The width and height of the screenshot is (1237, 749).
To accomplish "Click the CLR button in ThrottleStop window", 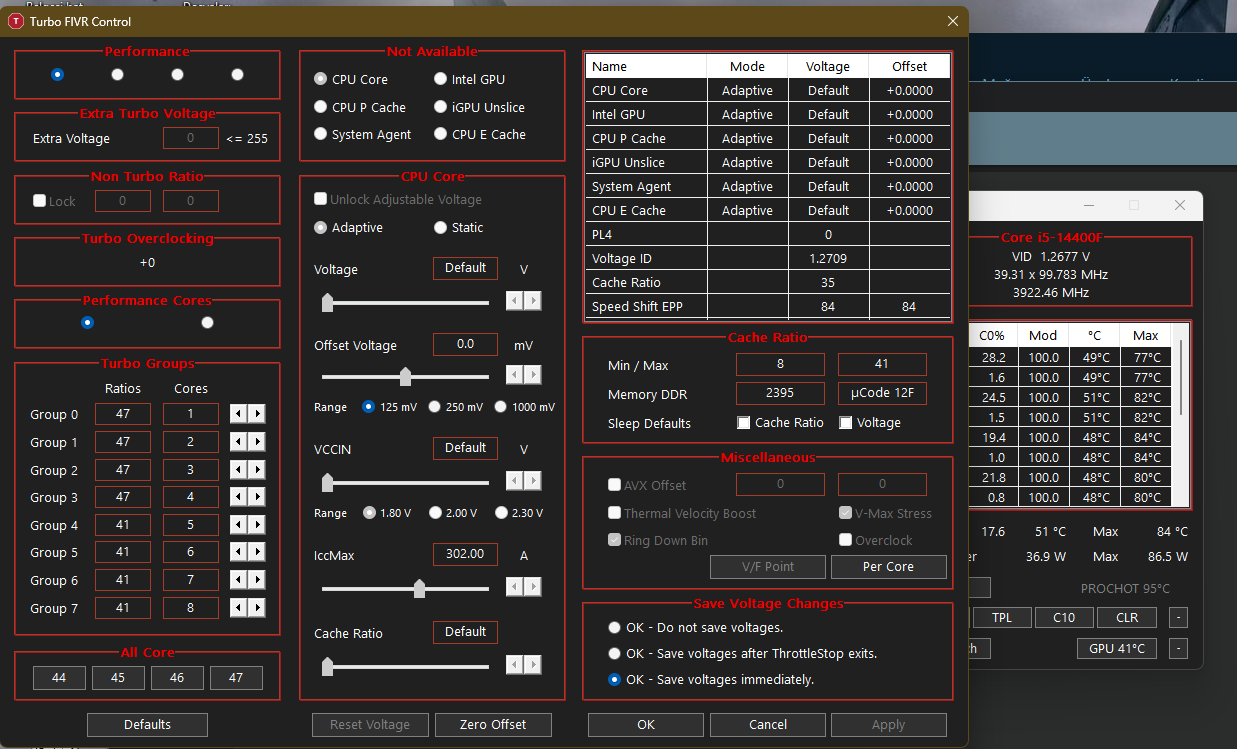I will click(x=1127, y=618).
